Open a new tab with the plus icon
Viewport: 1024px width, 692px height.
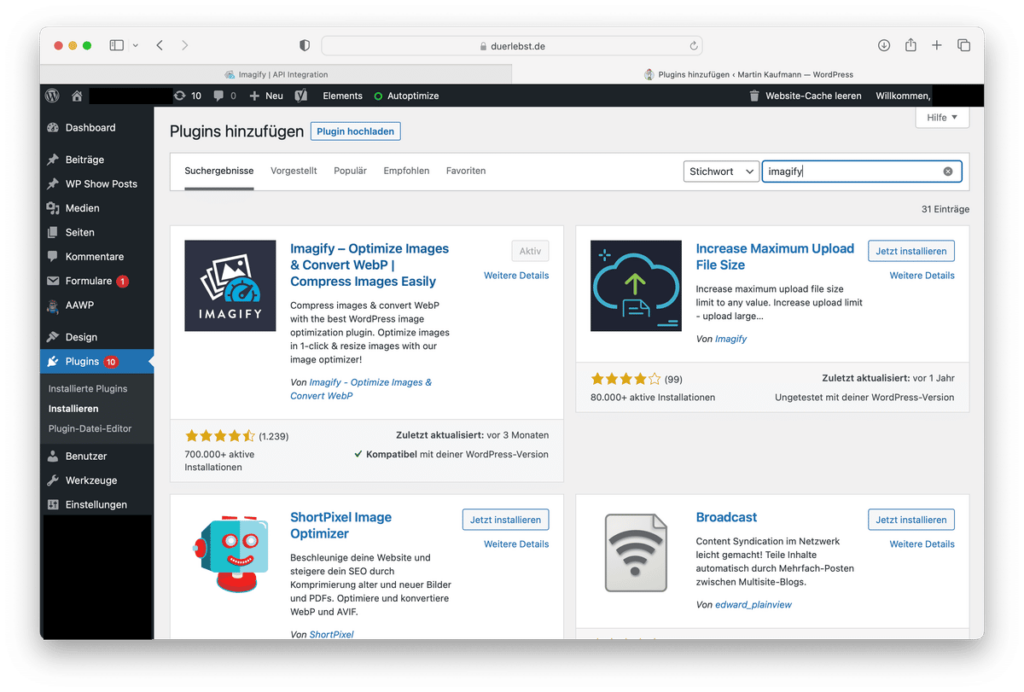(x=936, y=45)
